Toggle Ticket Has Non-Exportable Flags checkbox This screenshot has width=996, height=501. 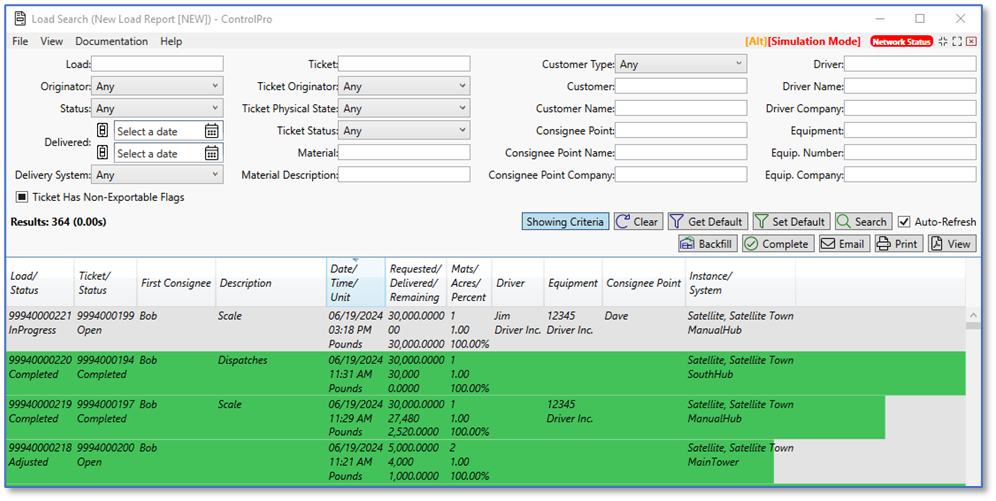(22, 197)
